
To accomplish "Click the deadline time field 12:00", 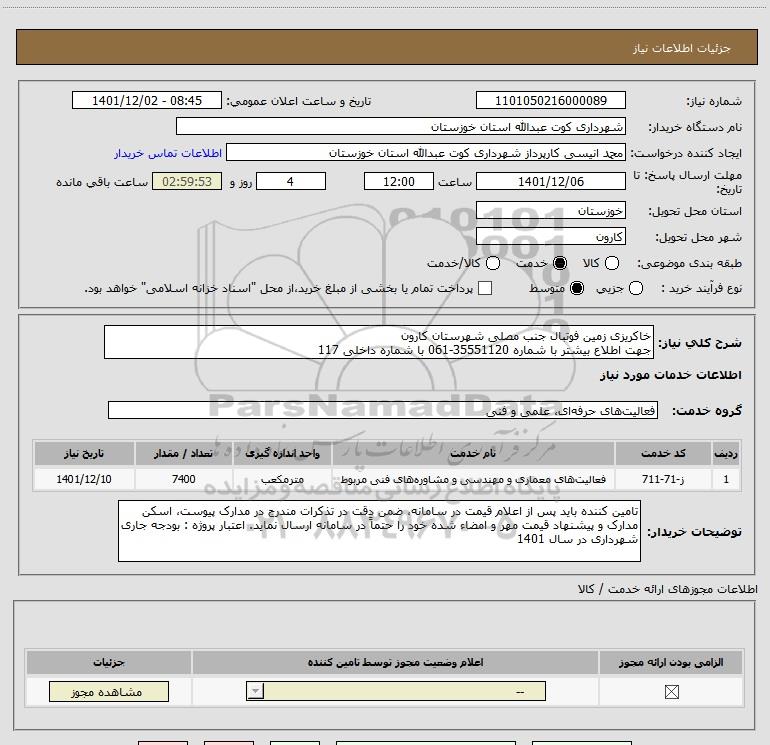I will tap(399, 181).
